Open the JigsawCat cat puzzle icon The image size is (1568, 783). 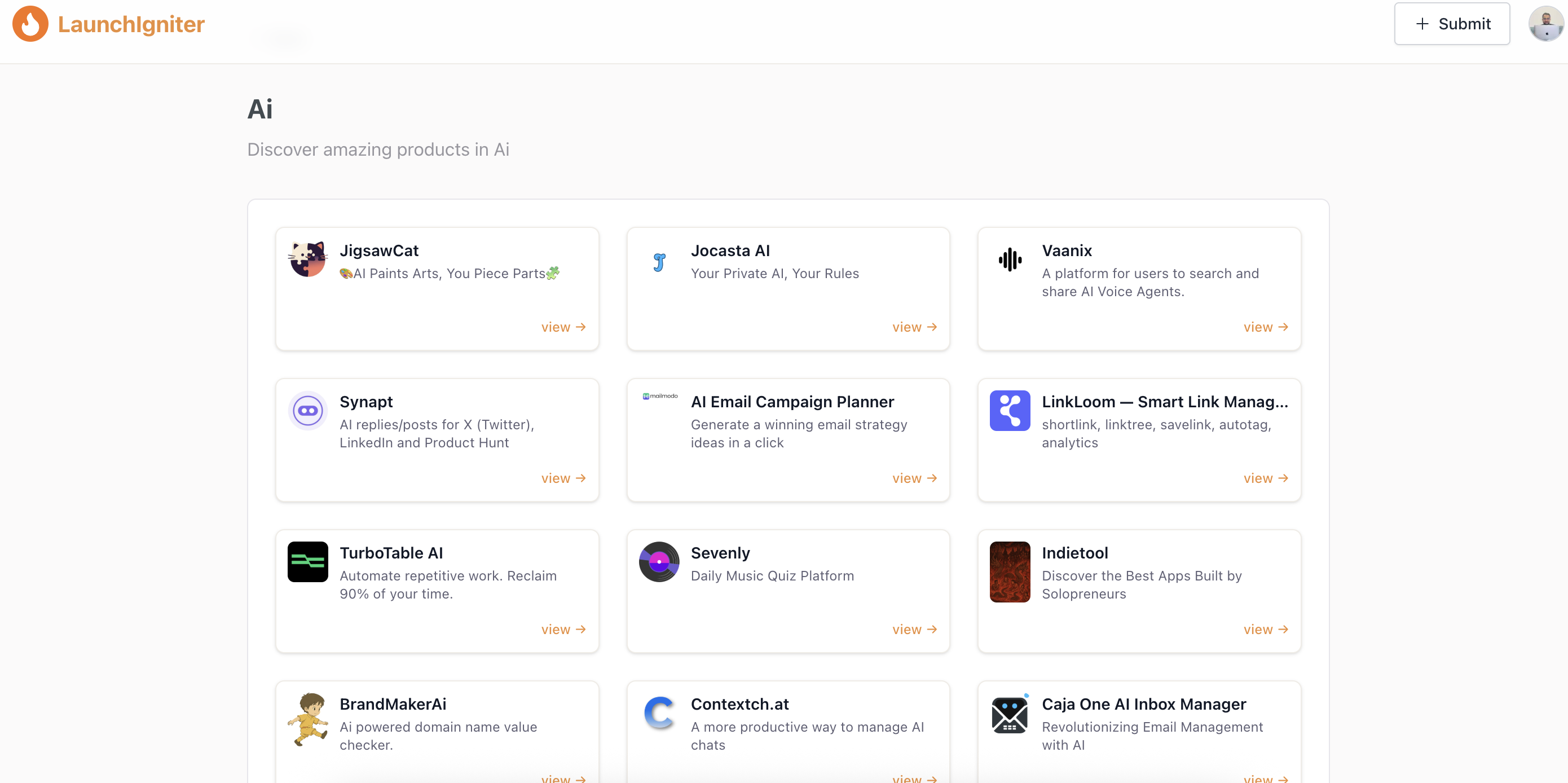pos(307,259)
